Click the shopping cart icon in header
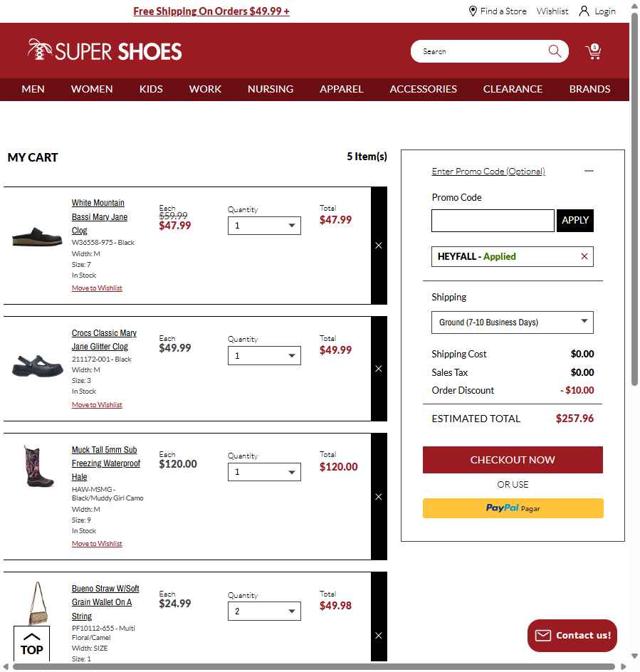640x672 pixels. coord(593,51)
